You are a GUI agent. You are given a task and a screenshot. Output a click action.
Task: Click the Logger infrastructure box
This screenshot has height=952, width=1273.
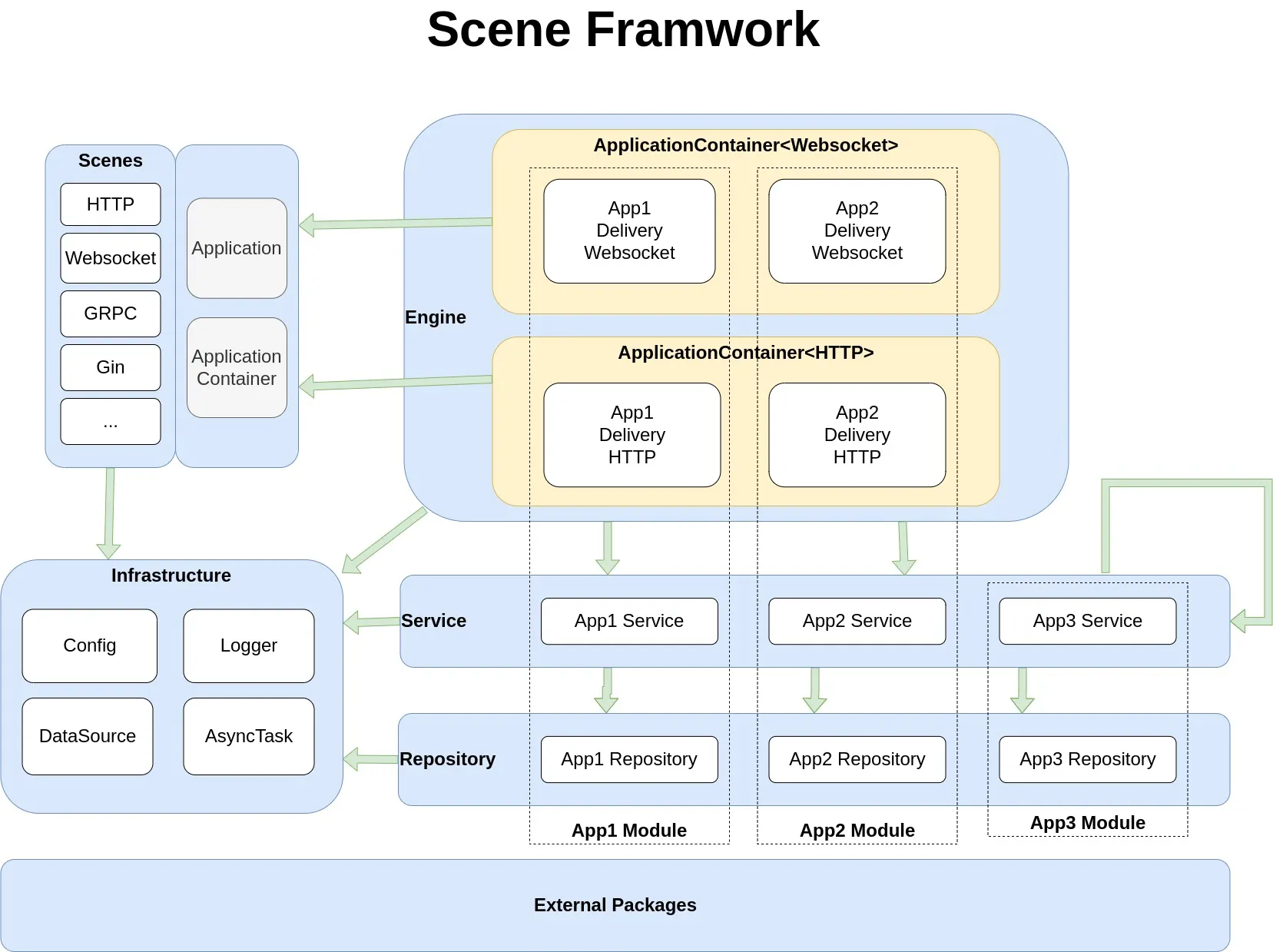pyautogui.click(x=249, y=645)
